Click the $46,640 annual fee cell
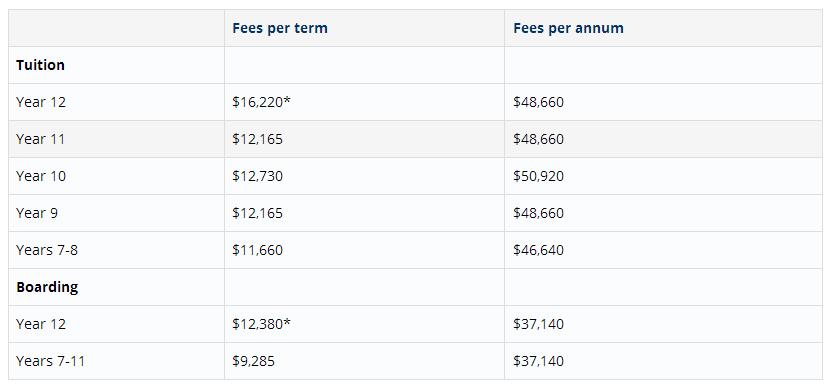This screenshot has width=833, height=387. 538,250
